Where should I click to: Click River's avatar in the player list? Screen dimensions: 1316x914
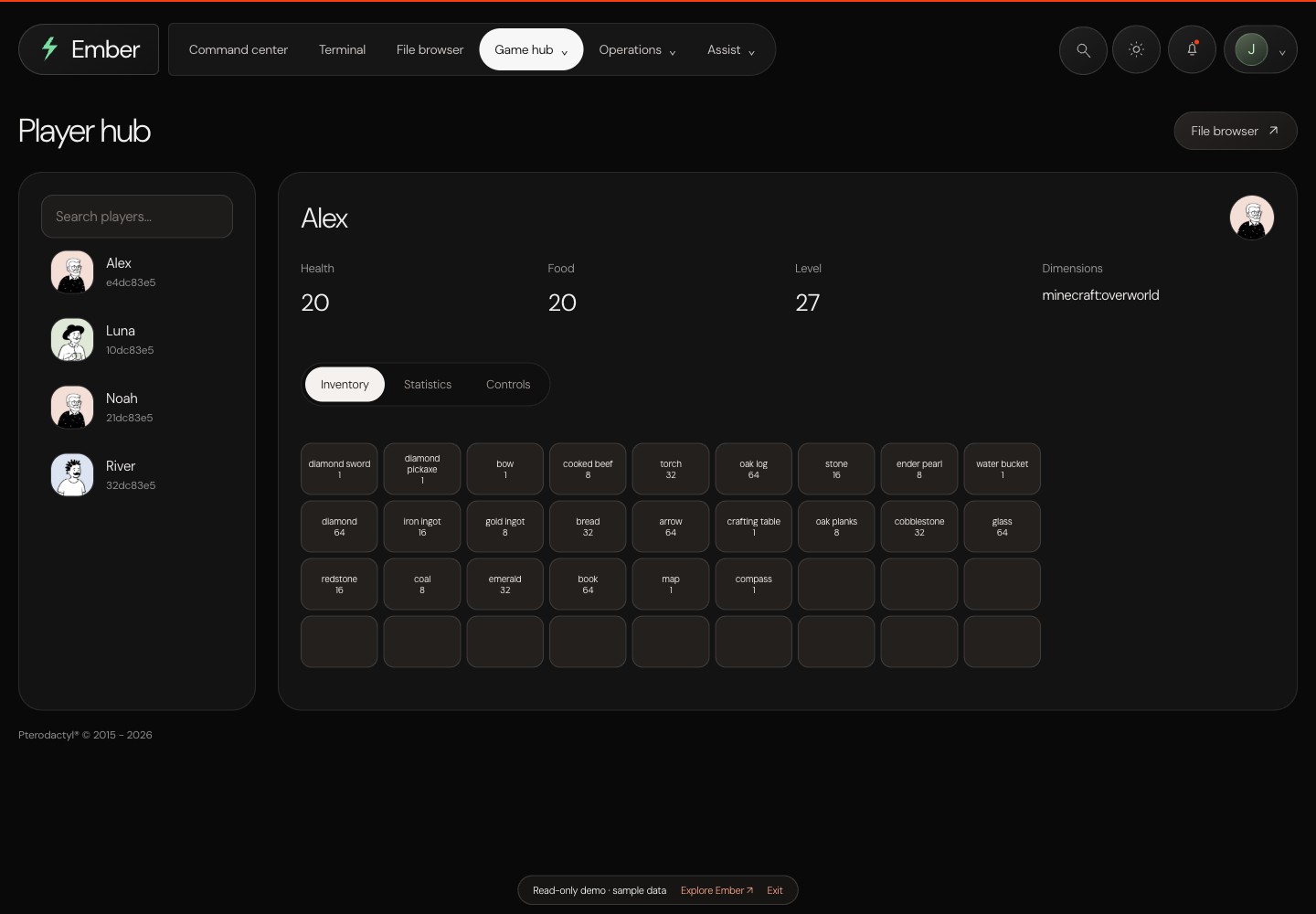72,475
